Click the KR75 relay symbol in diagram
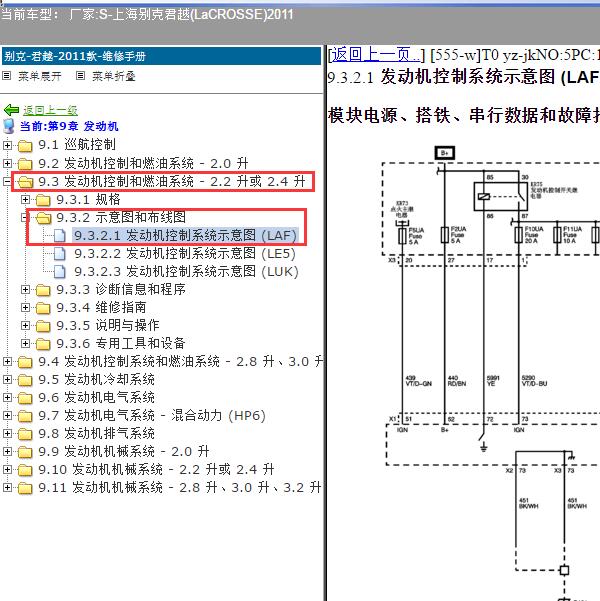Viewport: 600px width, 601px height. click(x=501, y=197)
